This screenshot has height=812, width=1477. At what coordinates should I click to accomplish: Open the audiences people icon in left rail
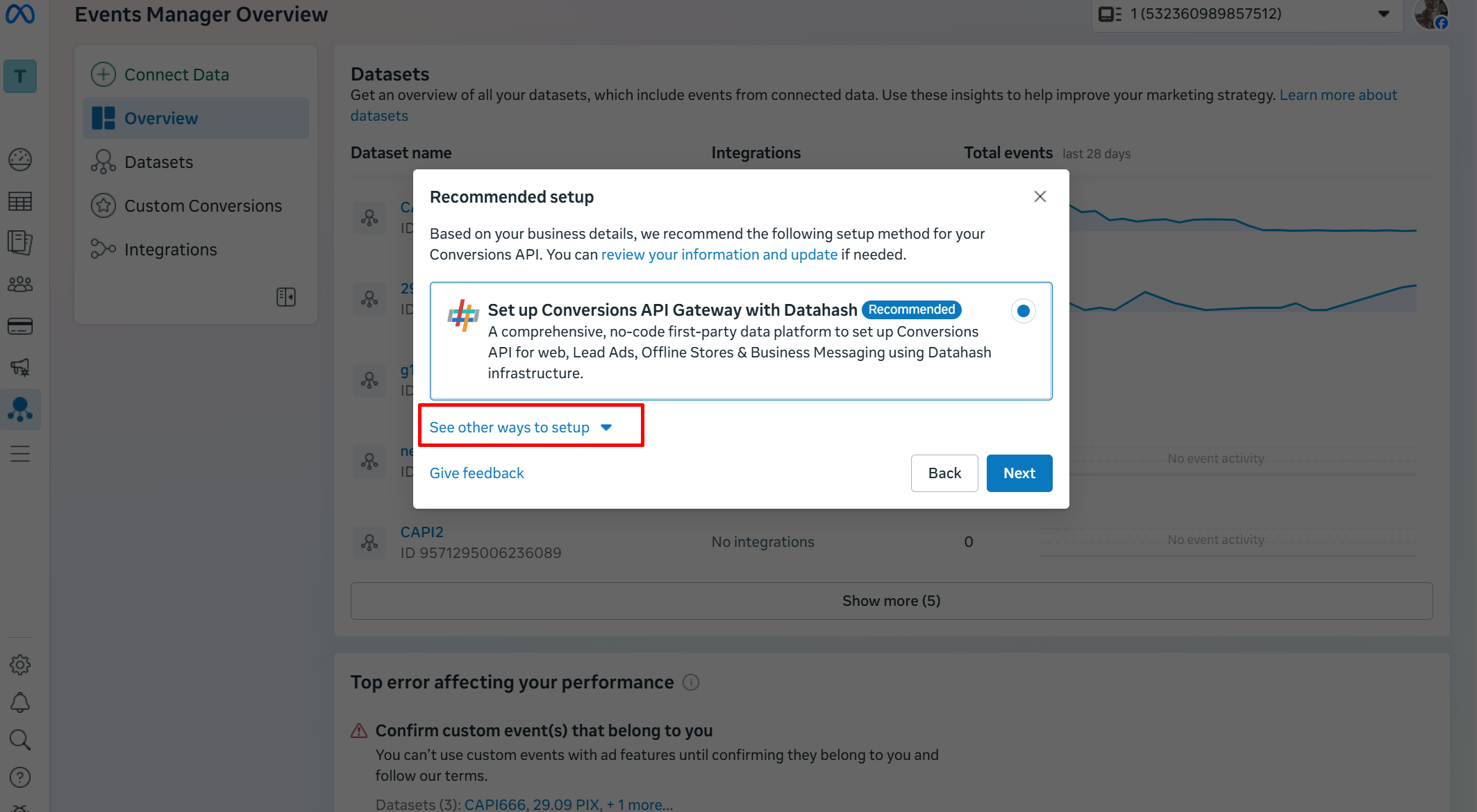pyautogui.click(x=20, y=285)
